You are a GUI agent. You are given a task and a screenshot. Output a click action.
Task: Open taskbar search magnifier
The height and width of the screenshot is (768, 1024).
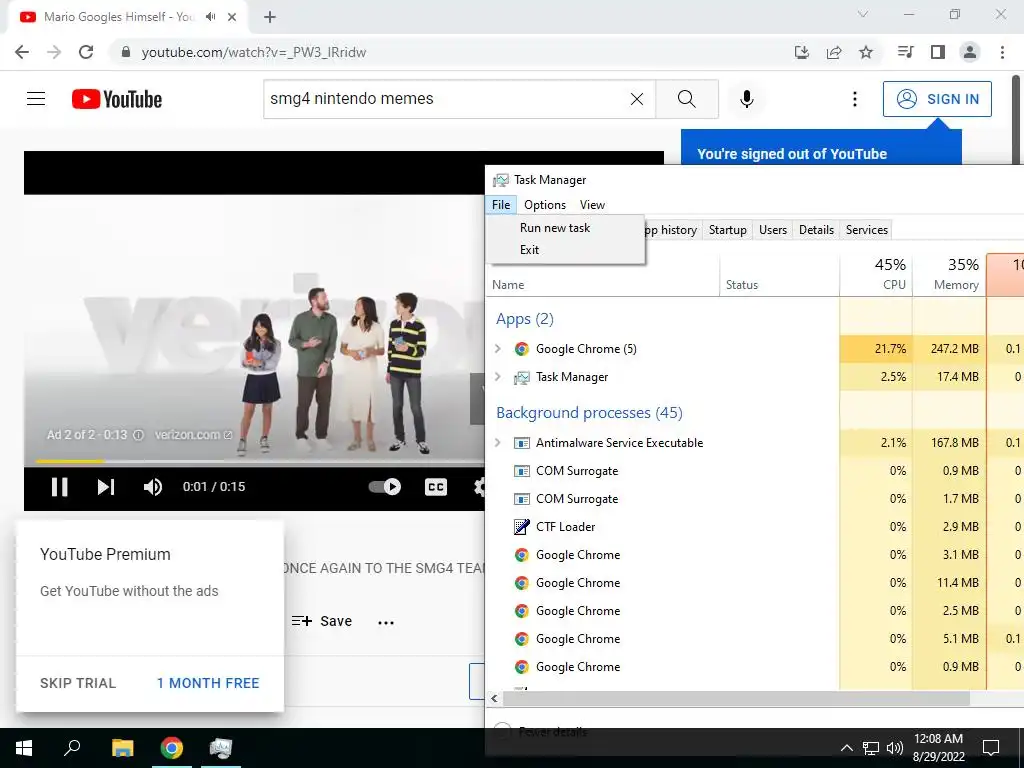(x=72, y=747)
